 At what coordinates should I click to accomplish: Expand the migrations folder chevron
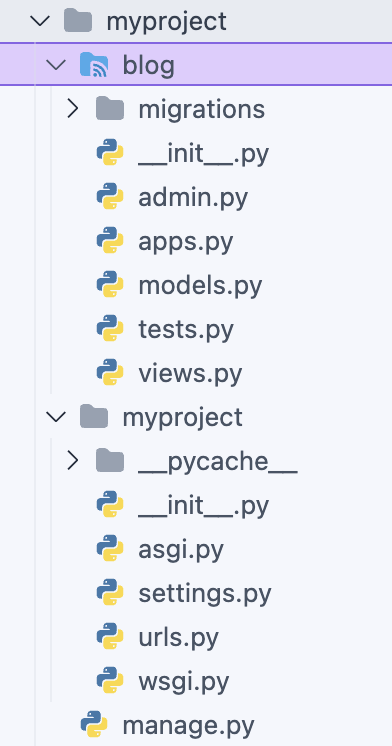(72, 109)
